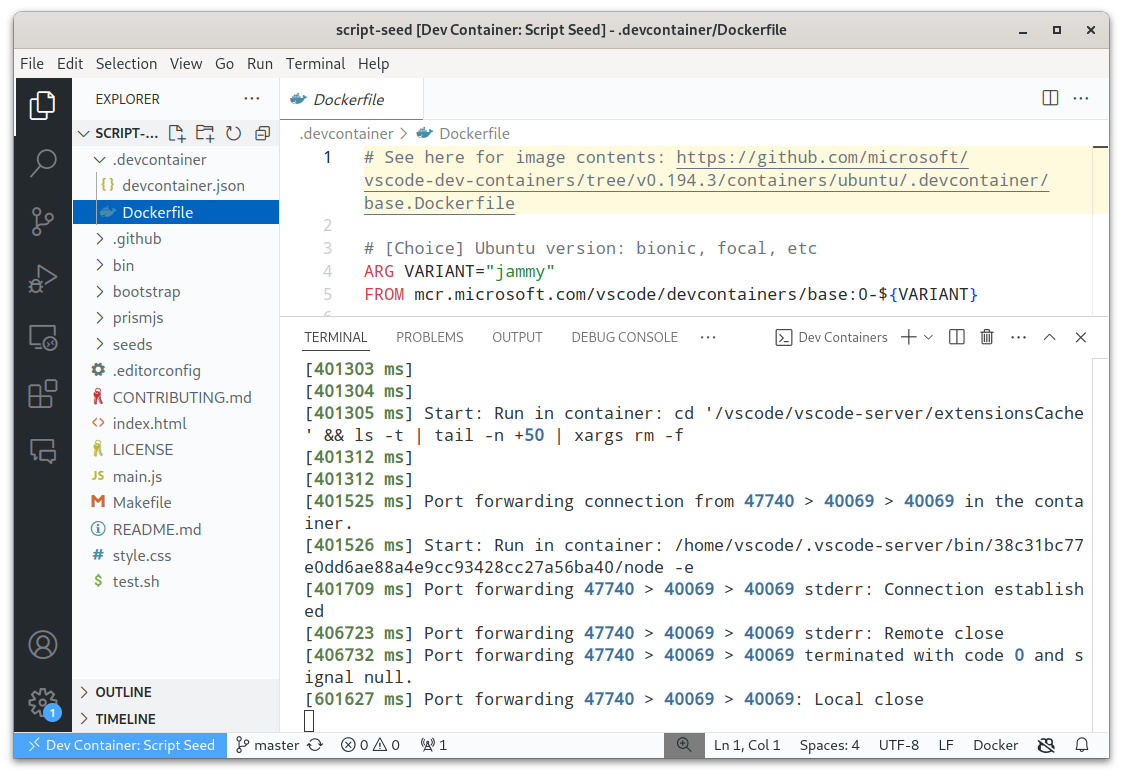This screenshot has width=1123, height=775.
Task: Toggle notifications bell in status bar
Action: tap(1082, 745)
